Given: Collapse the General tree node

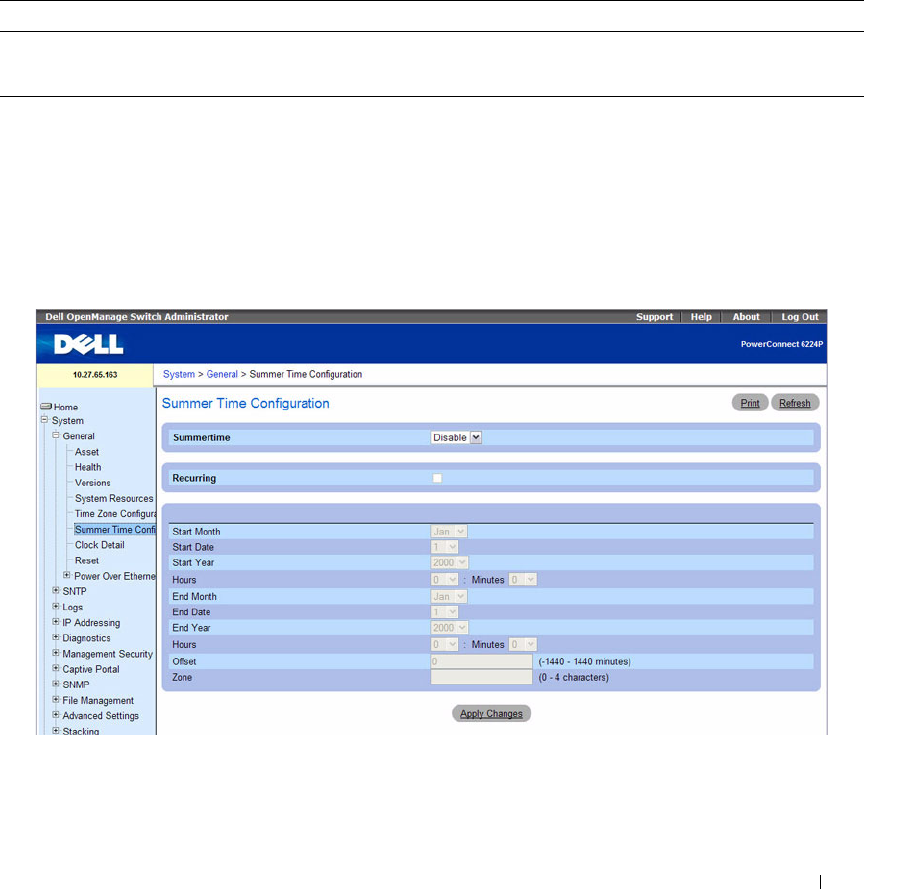Looking at the screenshot, I should tap(56, 435).
